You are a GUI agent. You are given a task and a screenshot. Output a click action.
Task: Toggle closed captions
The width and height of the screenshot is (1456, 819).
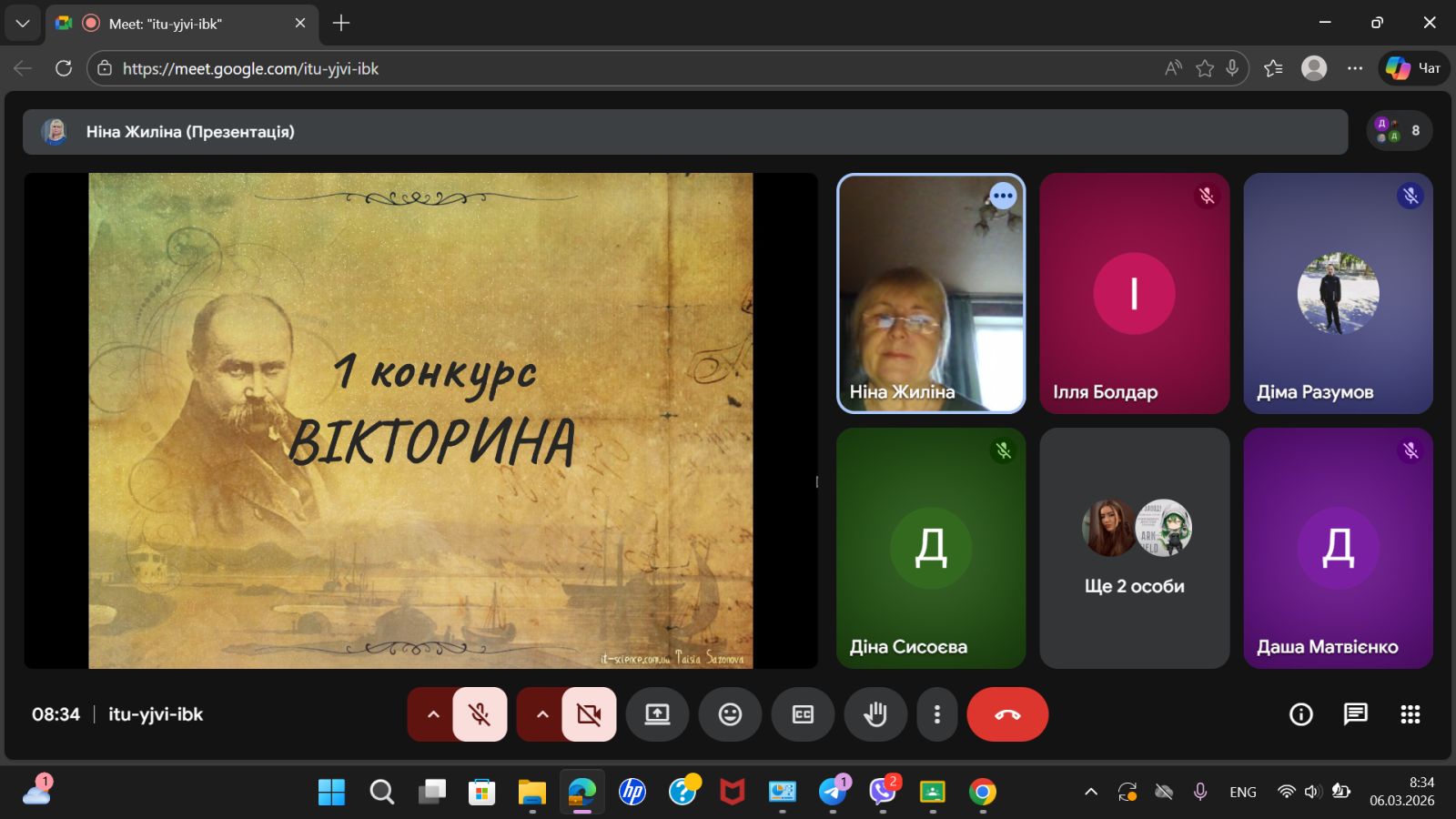pyautogui.click(x=803, y=714)
